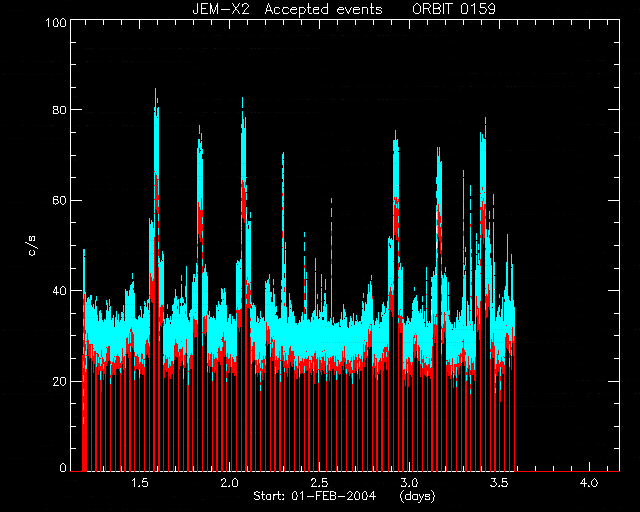Image resolution: width=640 pixels, height=512 pixels.
Task: Select the 2.0 days x-axis label
Action: click(229, 483)
